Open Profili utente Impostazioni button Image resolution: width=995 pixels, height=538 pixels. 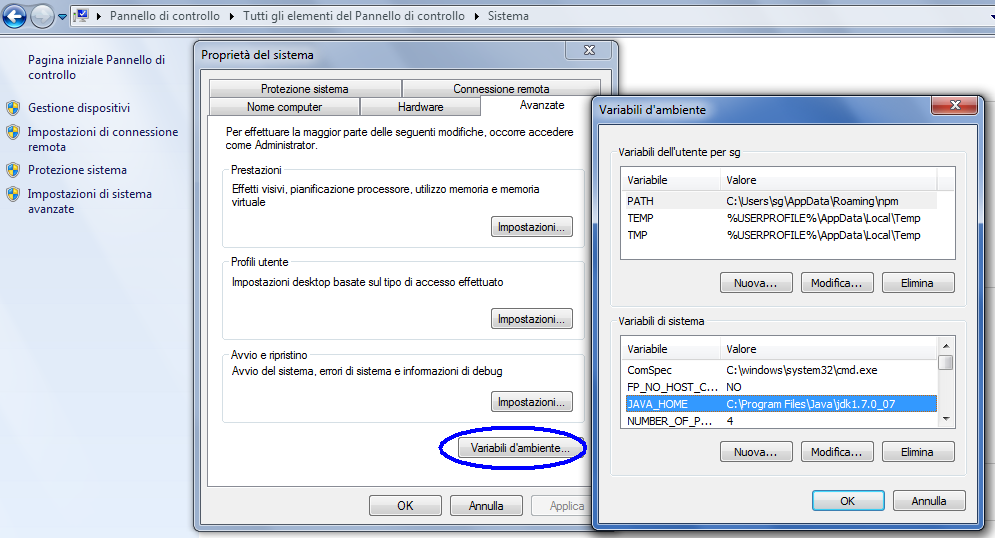[532, 318]
